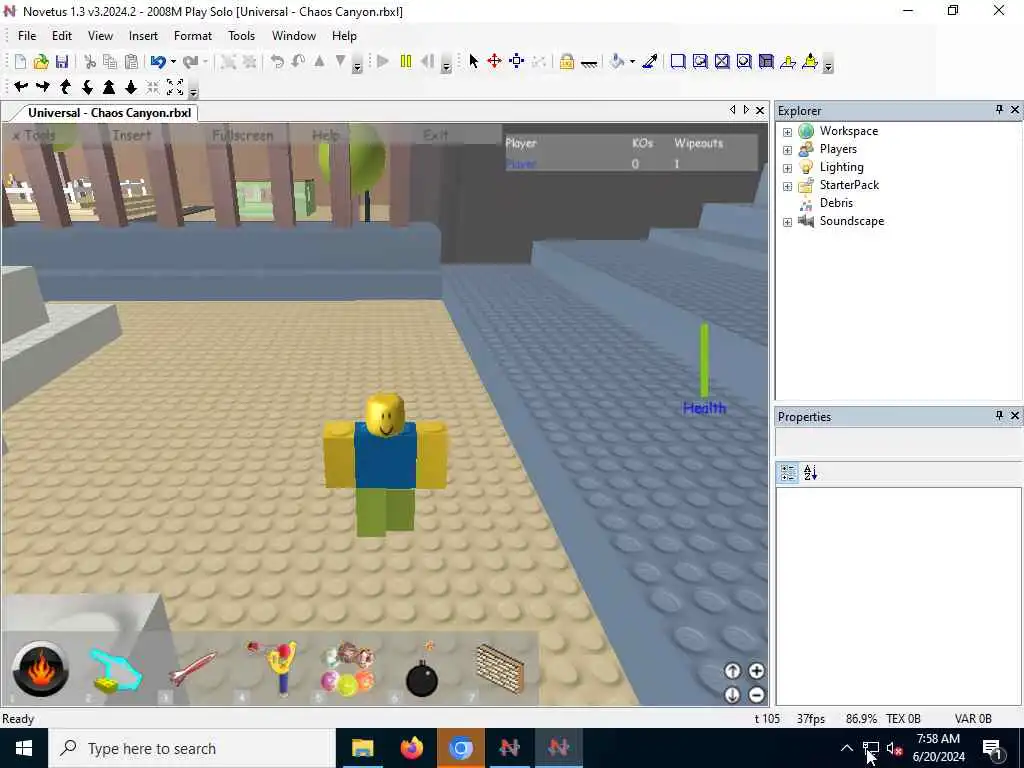Open the Tools menu
This screenshot has width=1024, height=768.
pyautogui.click(x=242, y=36)
